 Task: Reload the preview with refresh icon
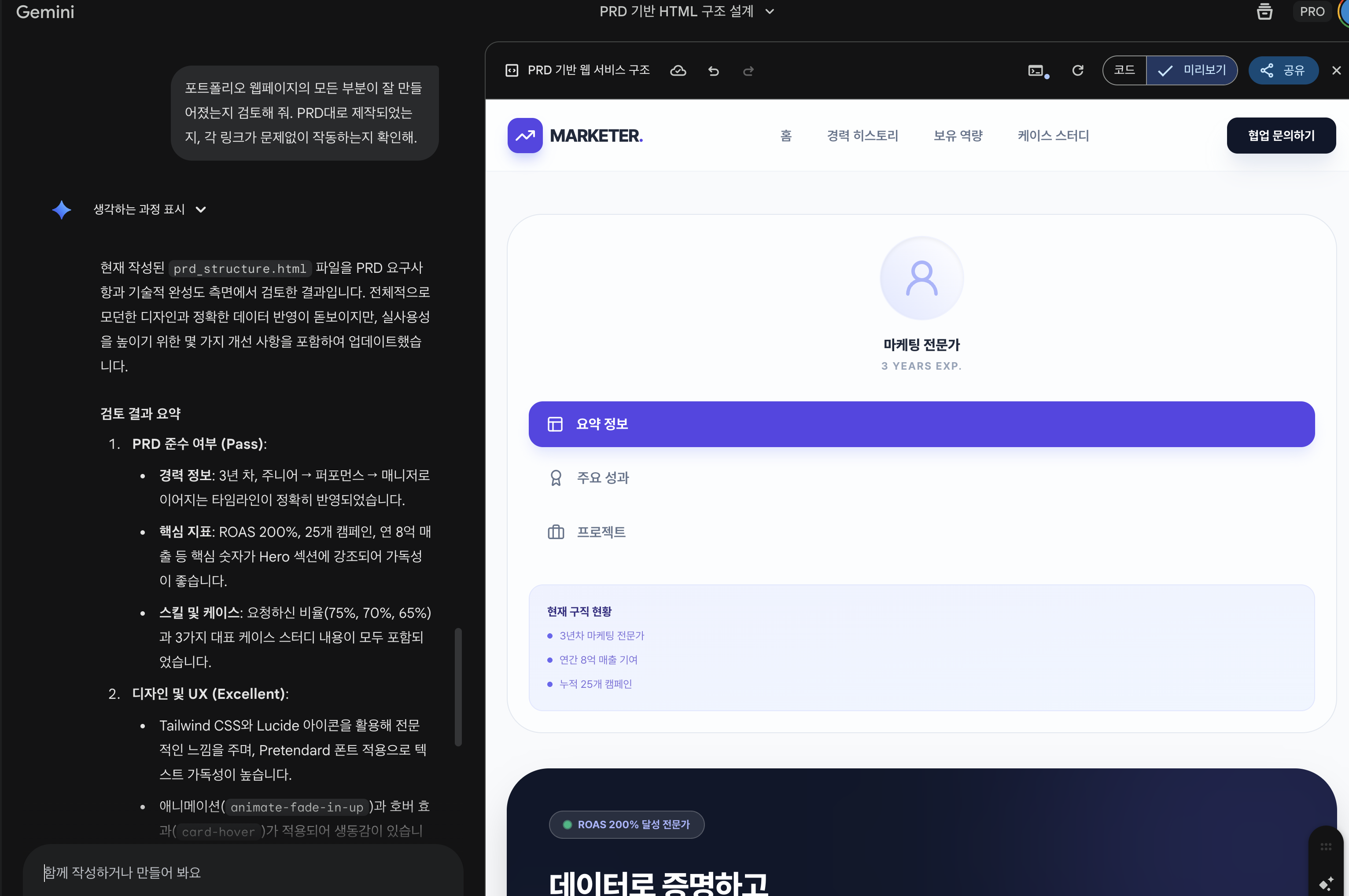point(1077,70)
